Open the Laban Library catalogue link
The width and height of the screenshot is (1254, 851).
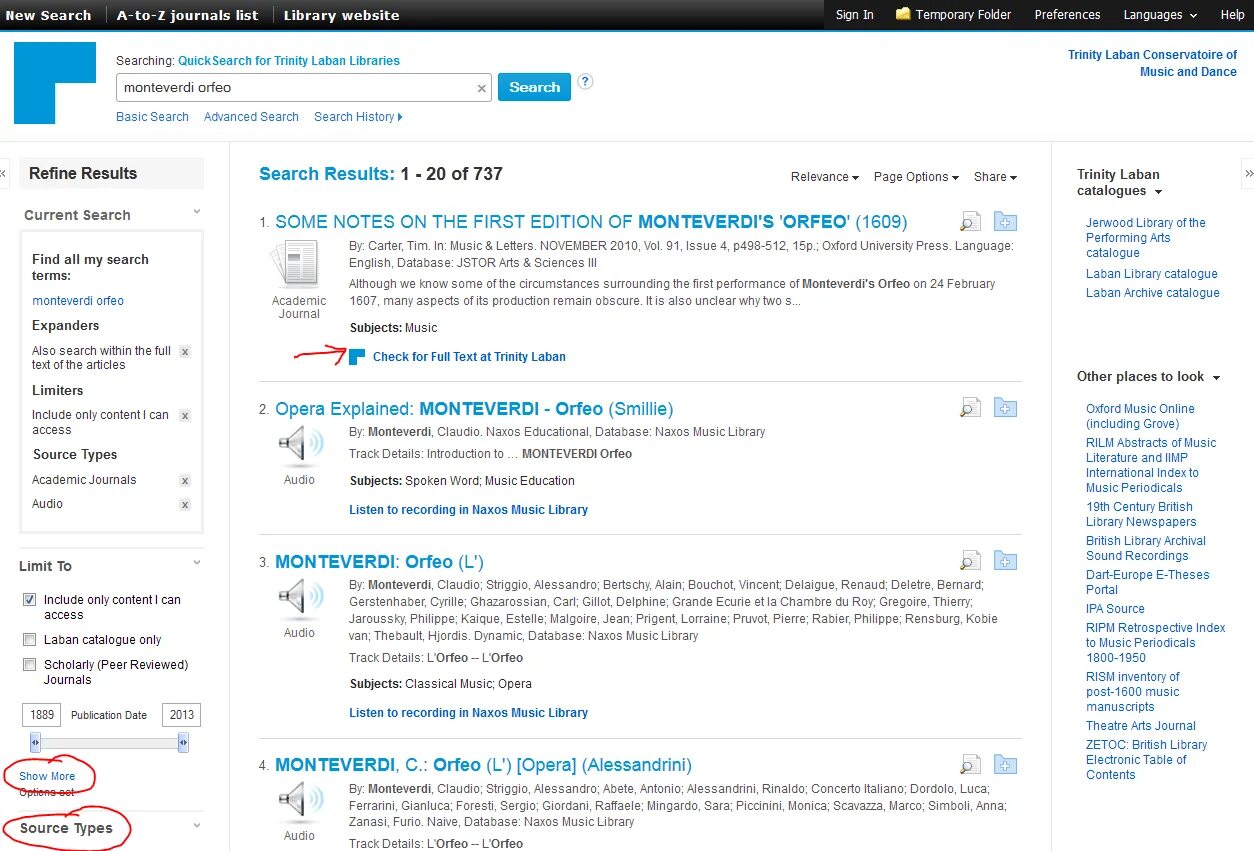point(1152,274)
